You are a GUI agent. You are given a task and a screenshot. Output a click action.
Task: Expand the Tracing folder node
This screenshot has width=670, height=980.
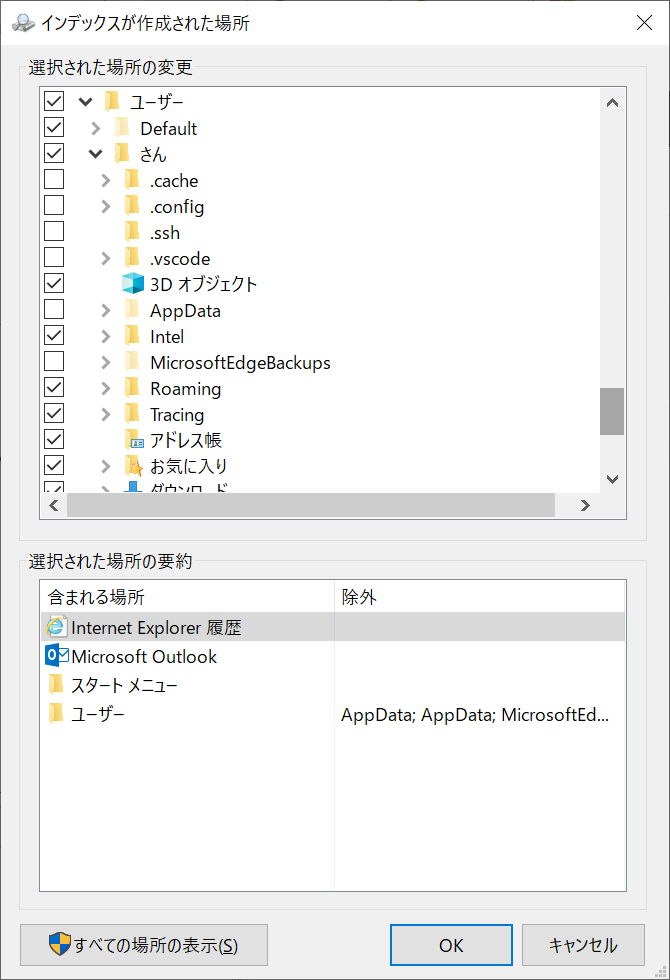[106, 414]
